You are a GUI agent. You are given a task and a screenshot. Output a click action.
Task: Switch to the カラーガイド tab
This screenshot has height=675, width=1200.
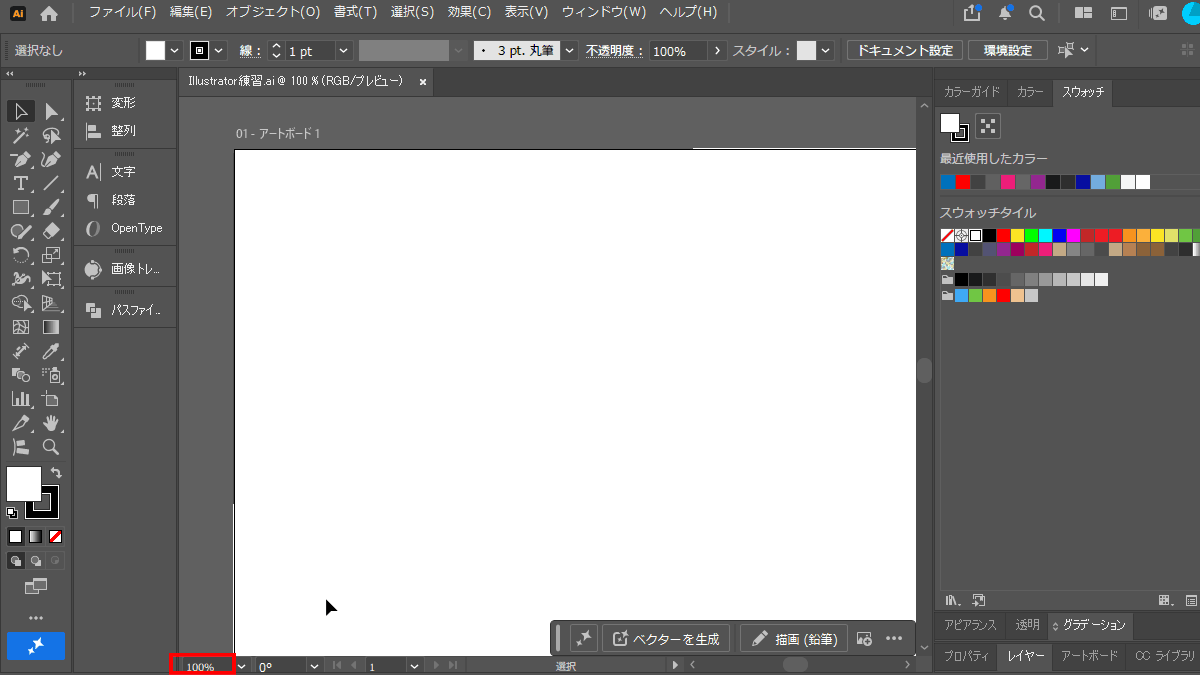coord(971,92)
